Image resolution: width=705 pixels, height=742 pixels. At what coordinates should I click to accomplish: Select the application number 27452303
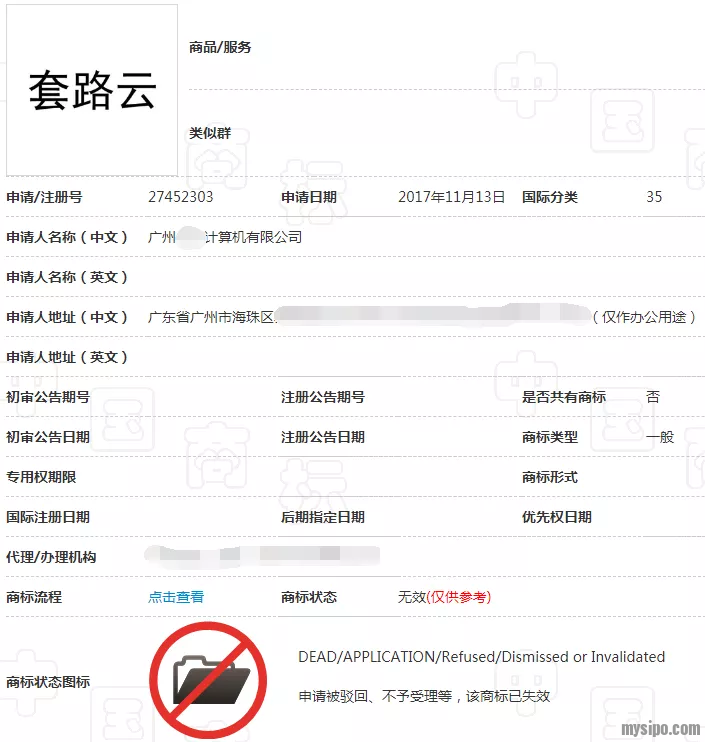[180, 197]
